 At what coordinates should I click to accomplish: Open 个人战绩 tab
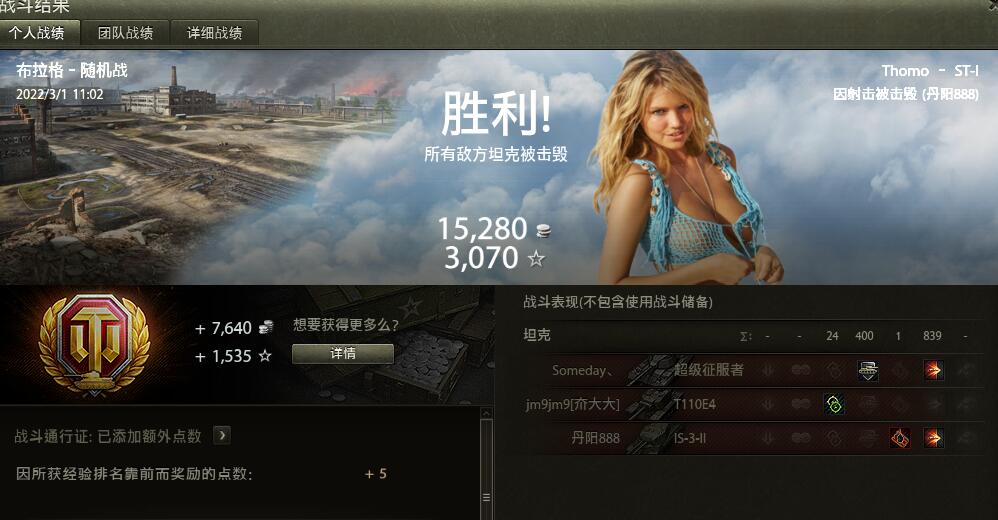click(x=39, y=33)
